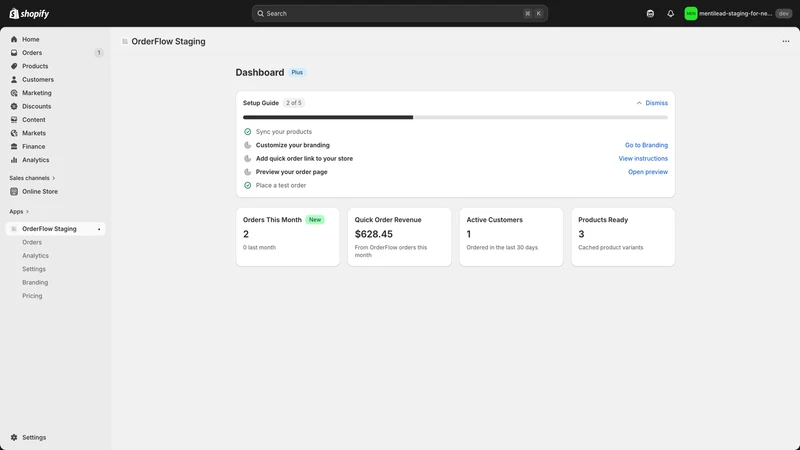
Task: Click the Setup Guide progress bar
Action: [455, 117]
